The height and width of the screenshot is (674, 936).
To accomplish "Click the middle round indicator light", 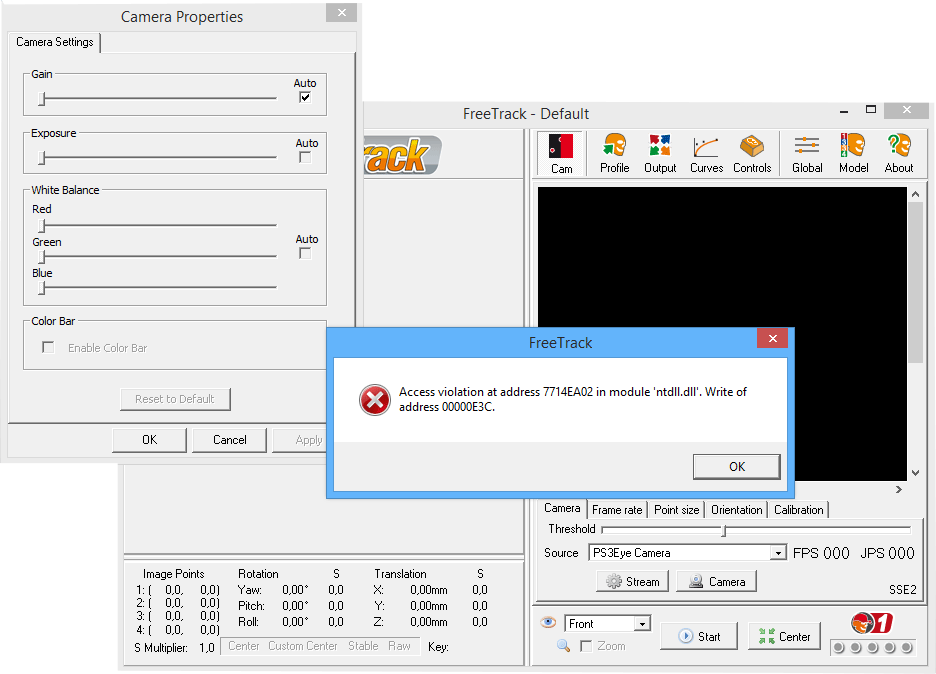I will (873, 648).
